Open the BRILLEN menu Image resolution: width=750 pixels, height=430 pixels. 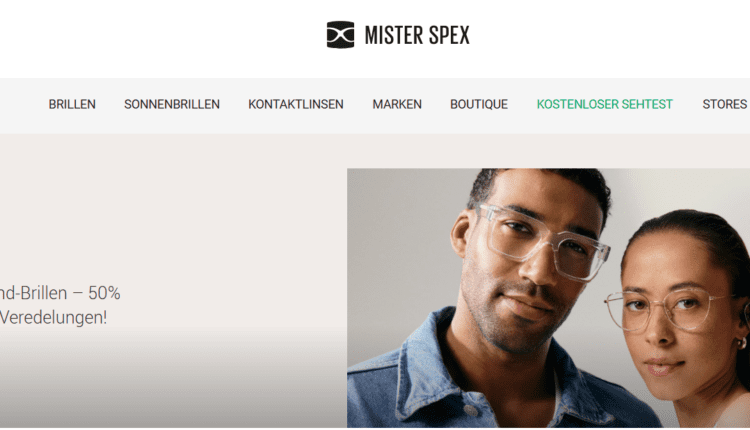click(x=72, y=104)
